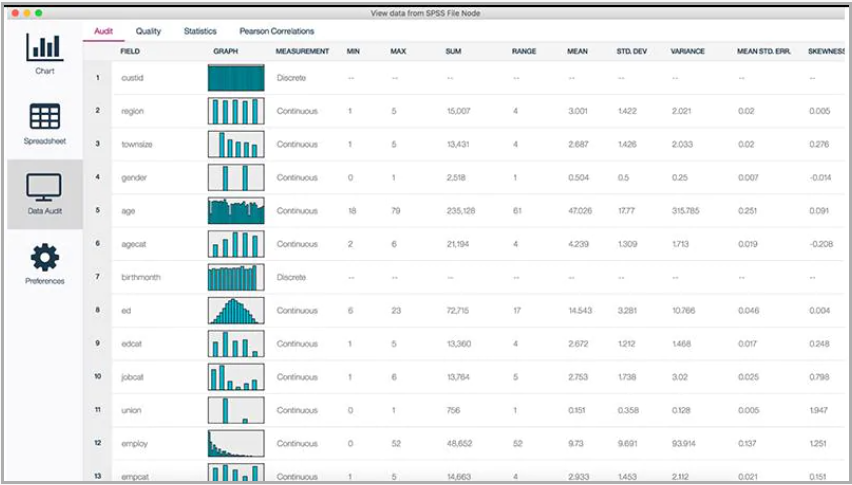Click the GRAPH column header
This screenshot has width=852, height=485.
click(x=225, y=51)
